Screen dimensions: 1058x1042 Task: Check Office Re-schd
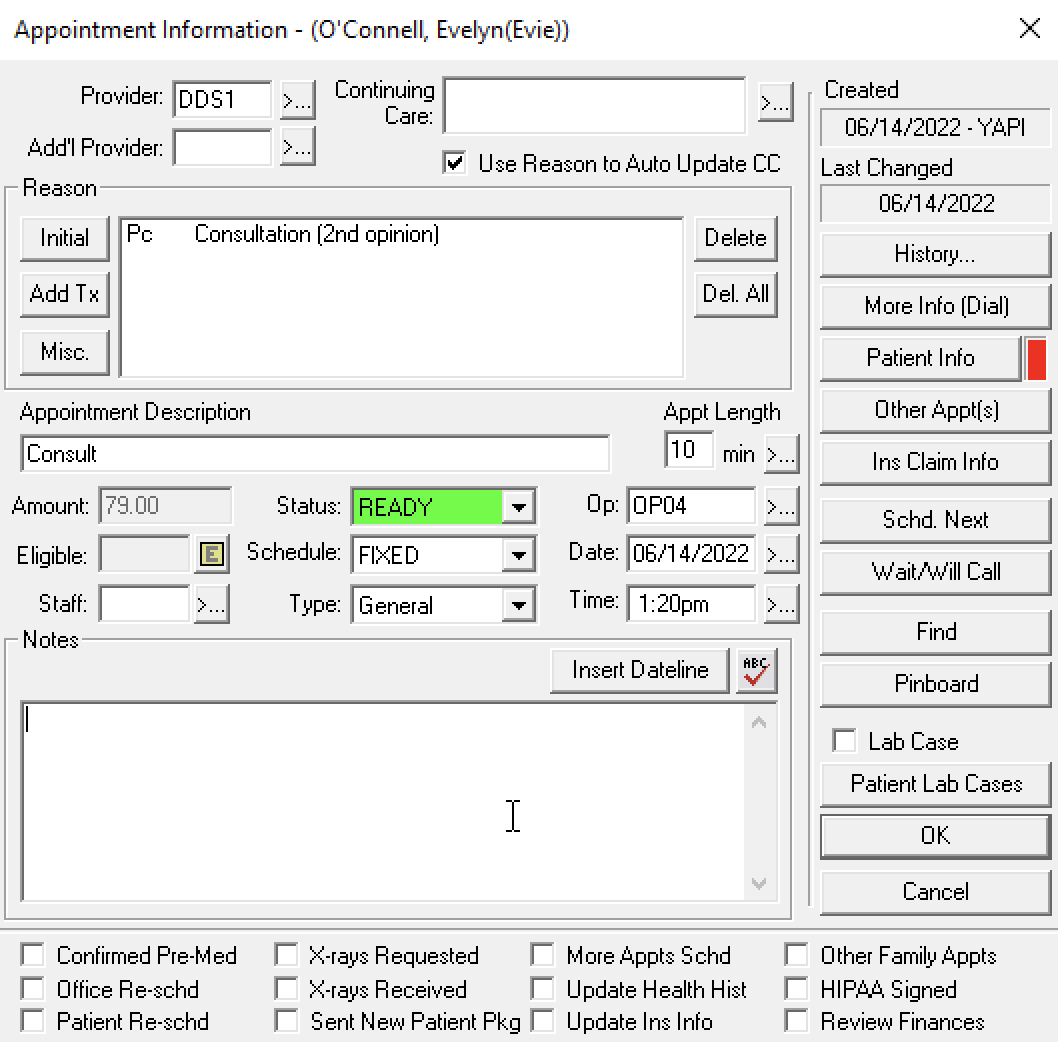(x=32, y=989)
